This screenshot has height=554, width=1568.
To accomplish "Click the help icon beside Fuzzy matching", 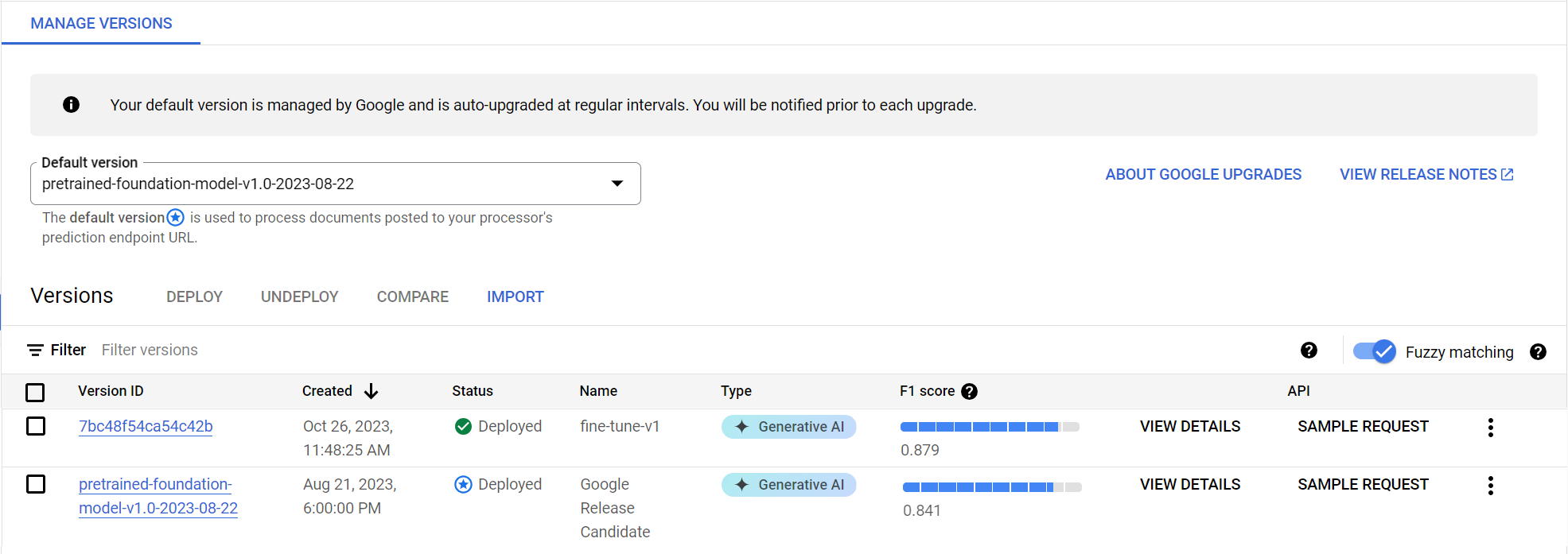I will 1538,352.
